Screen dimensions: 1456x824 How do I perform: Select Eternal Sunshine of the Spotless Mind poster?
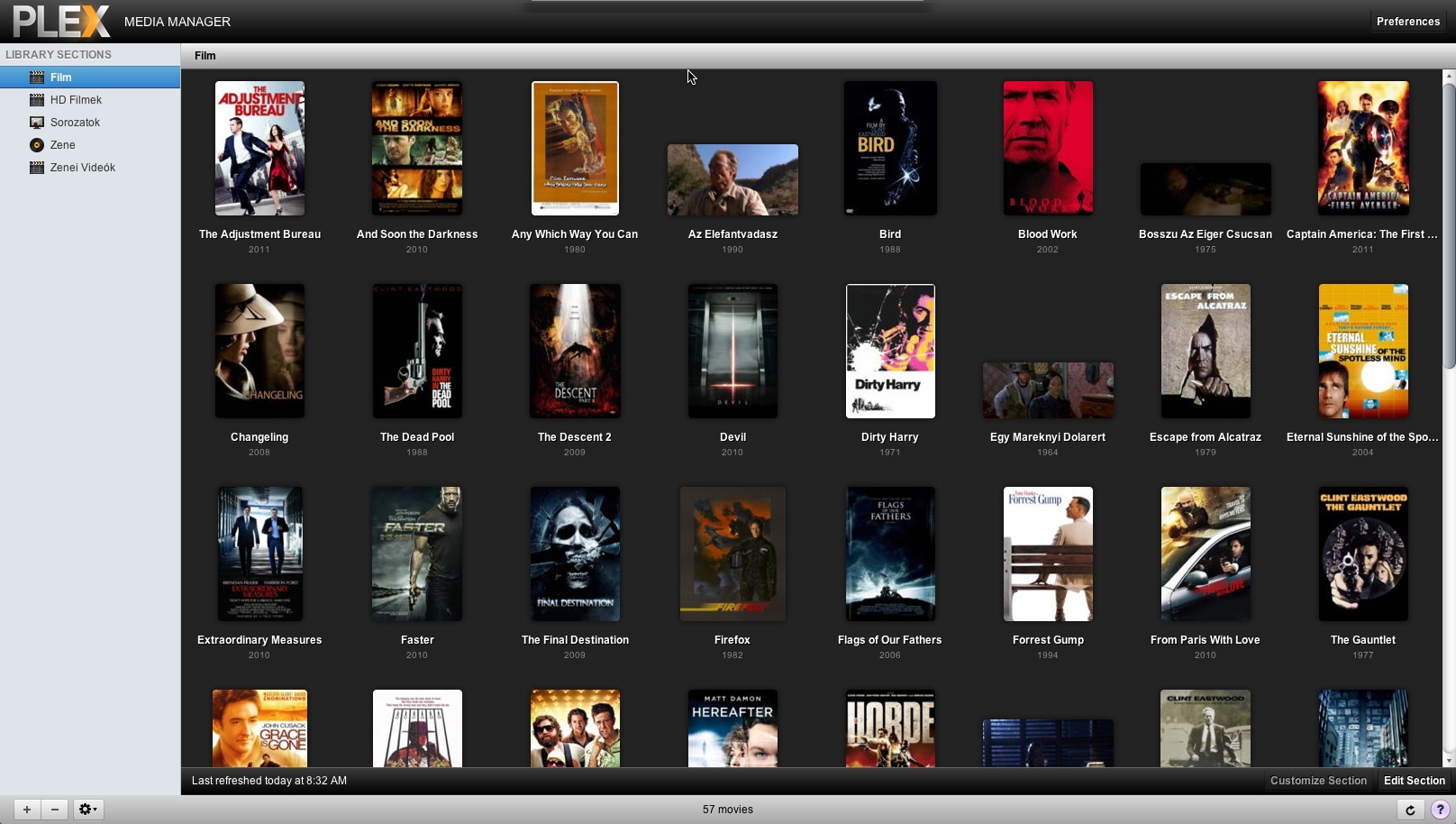pyautogui.click(x=1363, y=351)
